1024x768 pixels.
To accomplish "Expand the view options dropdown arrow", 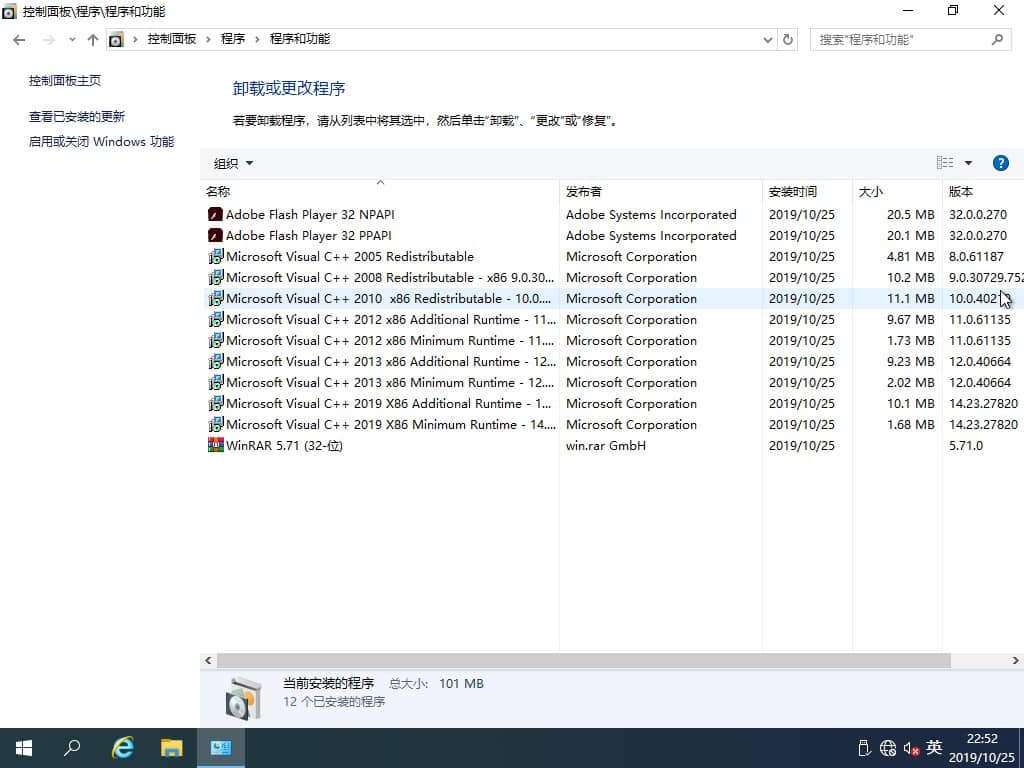I will click(968, 163).
